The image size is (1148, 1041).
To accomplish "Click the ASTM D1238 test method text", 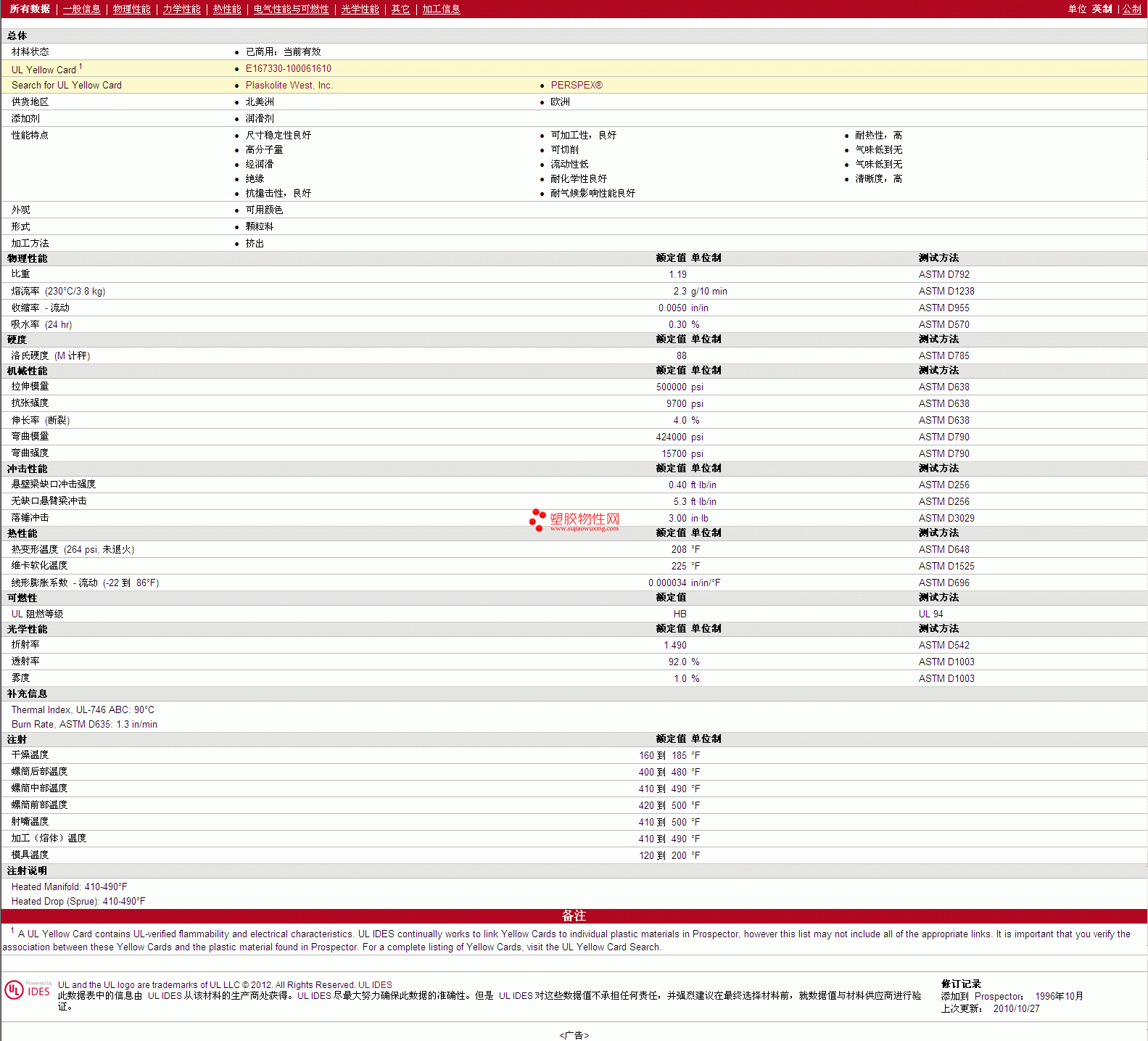I will (x=946, y=291).
